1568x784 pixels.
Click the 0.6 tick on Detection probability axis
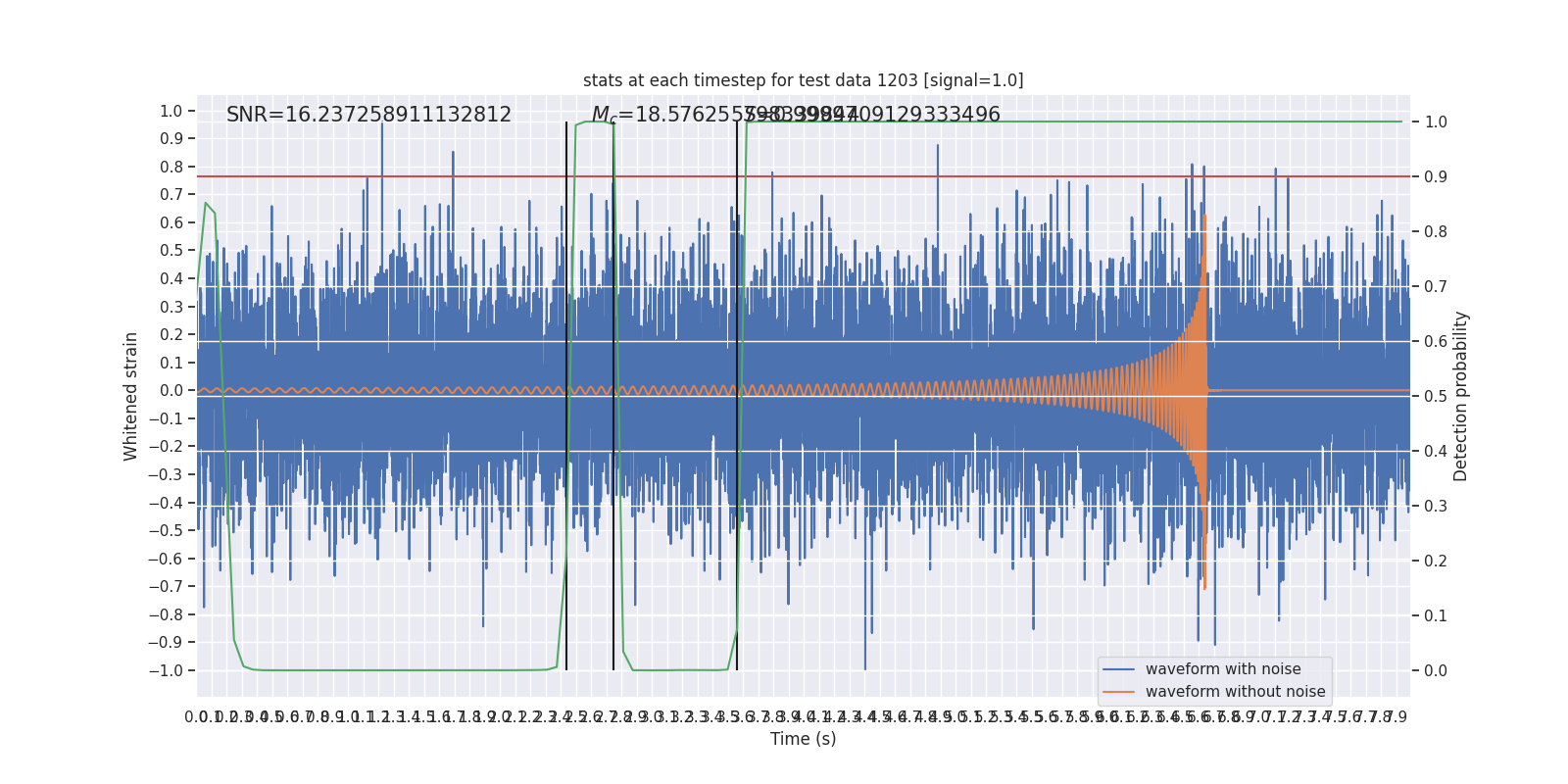click(x=1436, y=341)
